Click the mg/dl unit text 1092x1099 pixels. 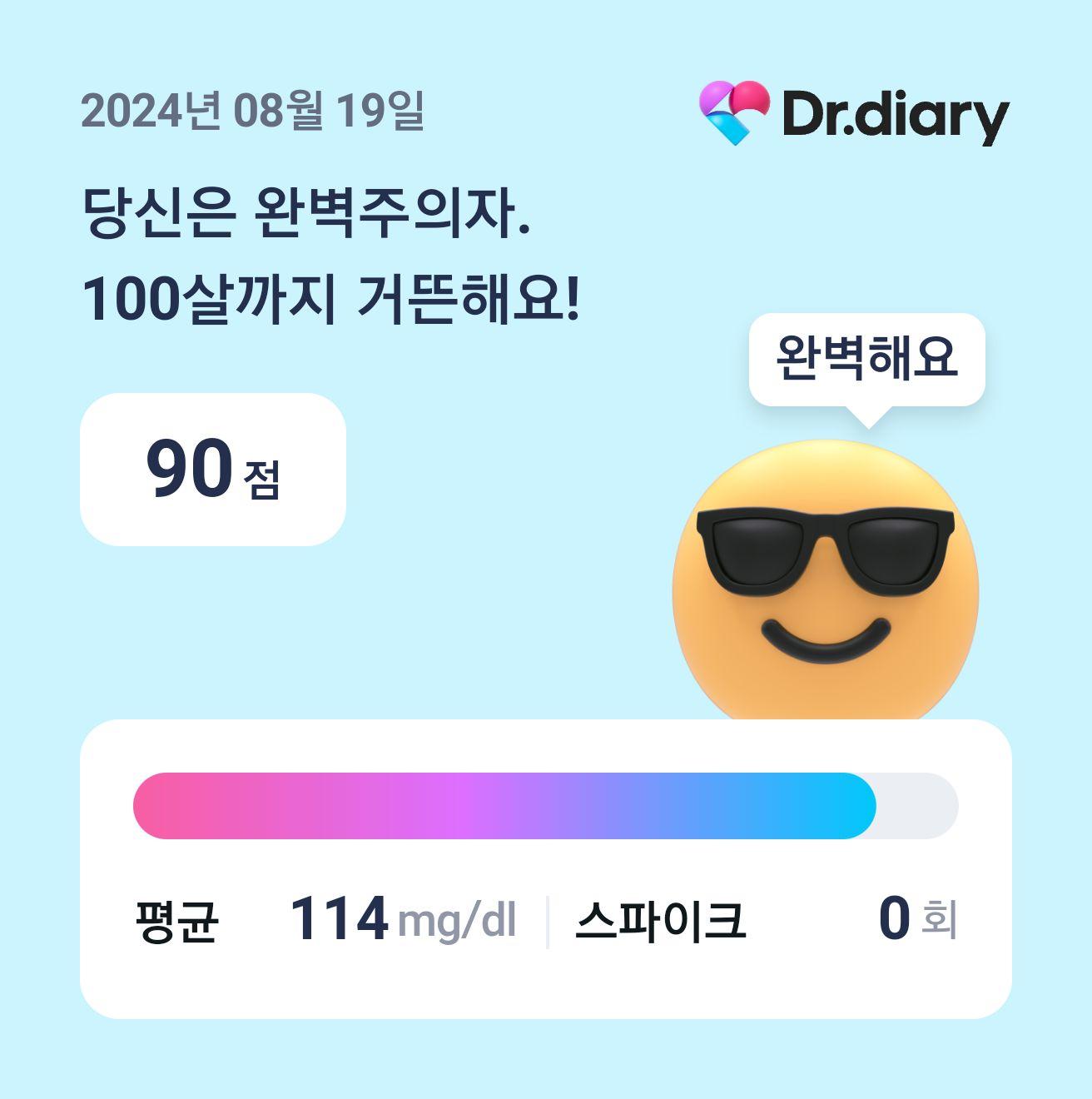pyautogui.click(x=457, y=922)
